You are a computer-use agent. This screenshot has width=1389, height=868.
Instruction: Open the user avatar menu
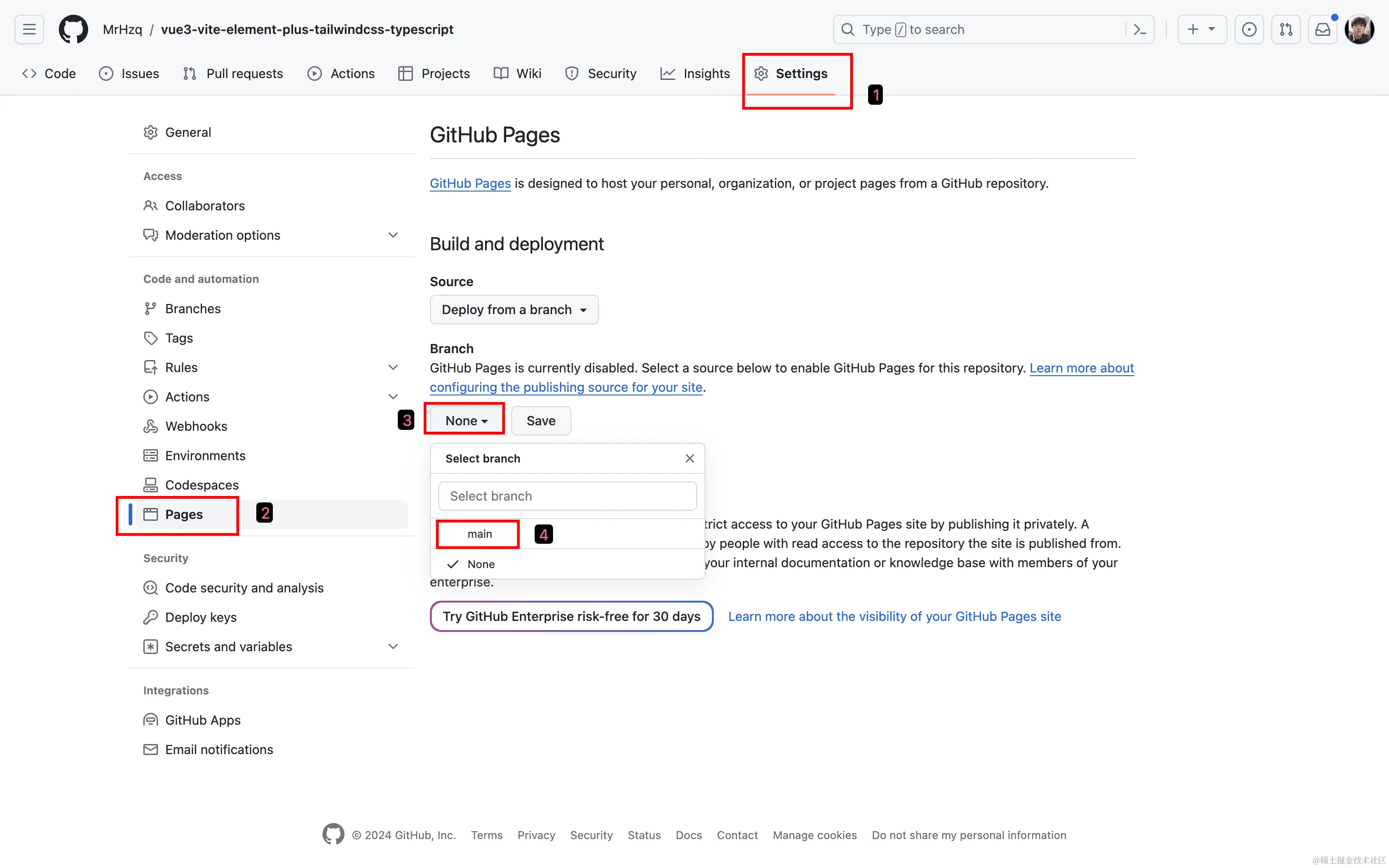1359,29
